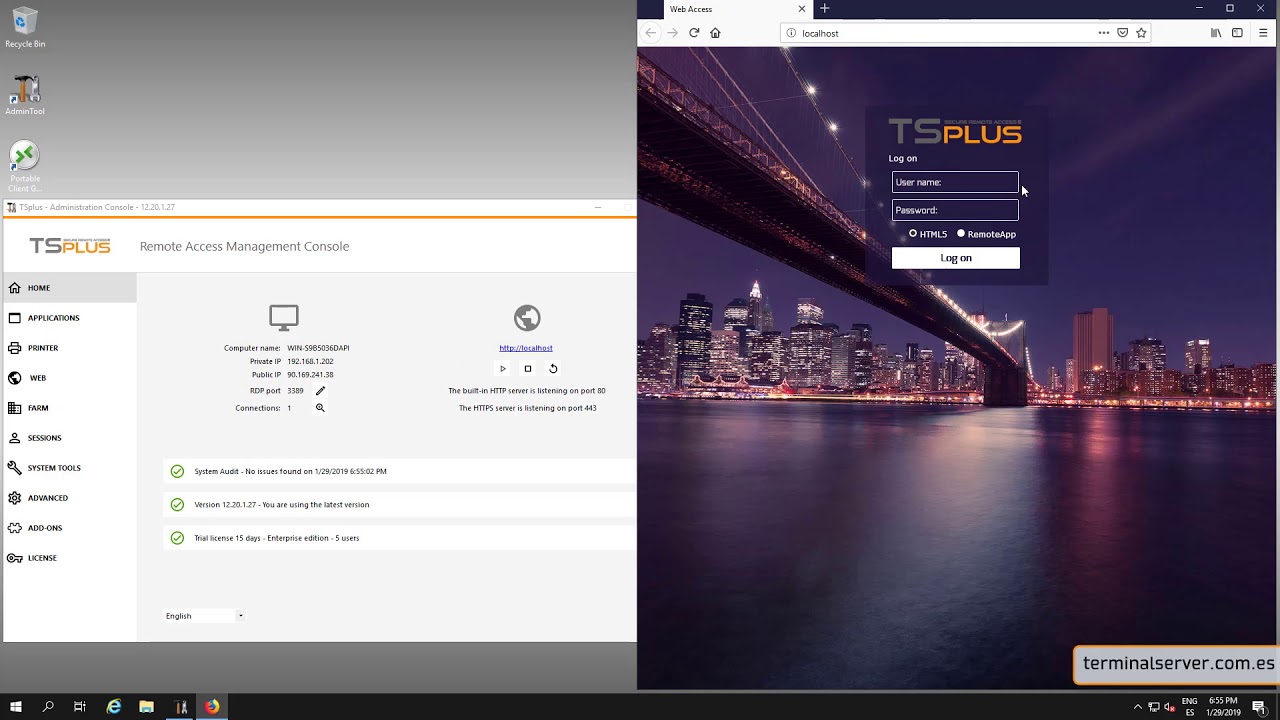
Task: Open License section in sidebar
Action: 70,558
